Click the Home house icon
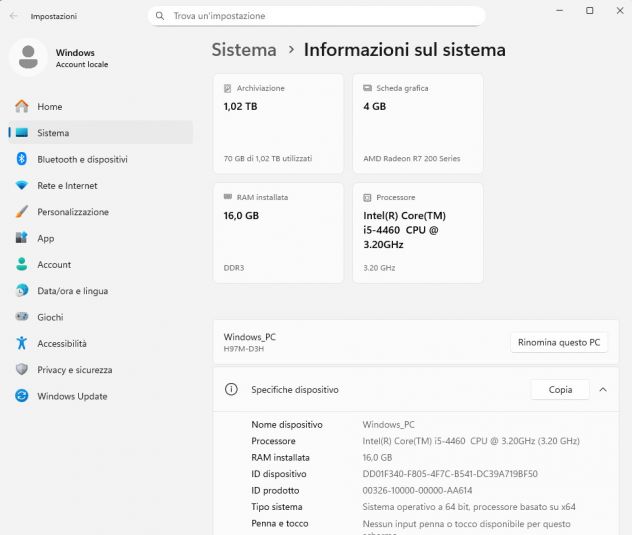Image resolution: width=632 pixels, height=535 pixels. [22, 106]
